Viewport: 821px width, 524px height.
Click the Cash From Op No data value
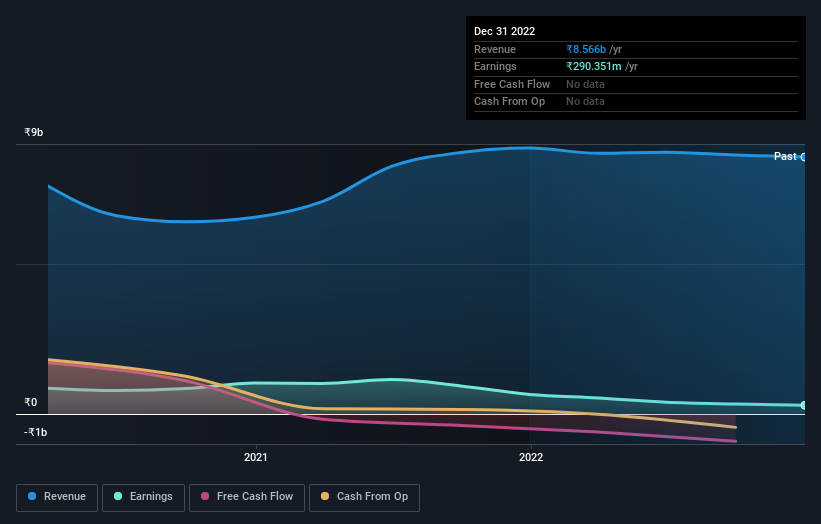click(585, 102)
